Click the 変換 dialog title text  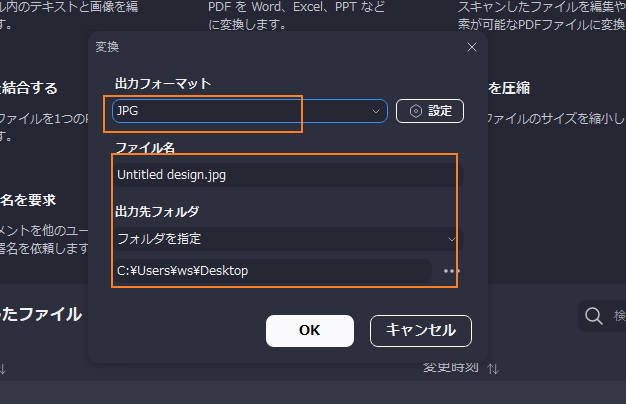[x=107, y=47]
